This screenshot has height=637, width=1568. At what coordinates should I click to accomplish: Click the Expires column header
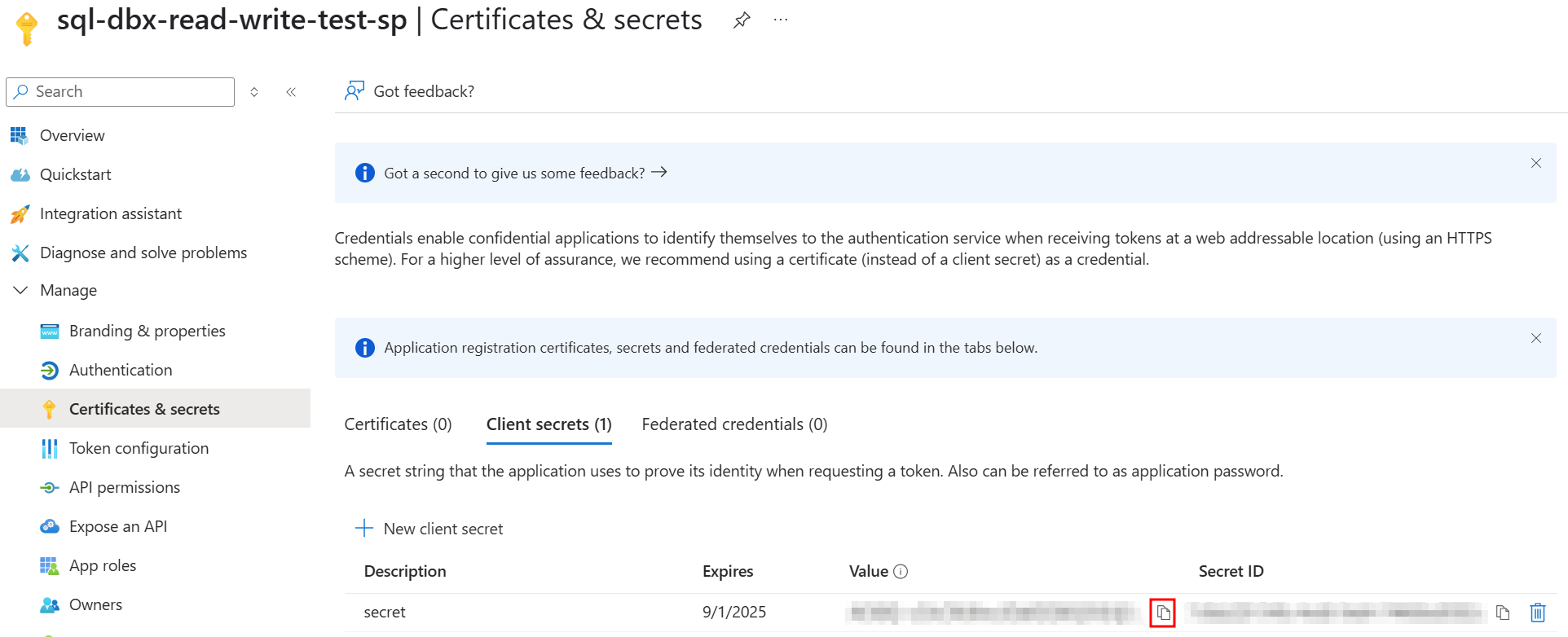728,571
